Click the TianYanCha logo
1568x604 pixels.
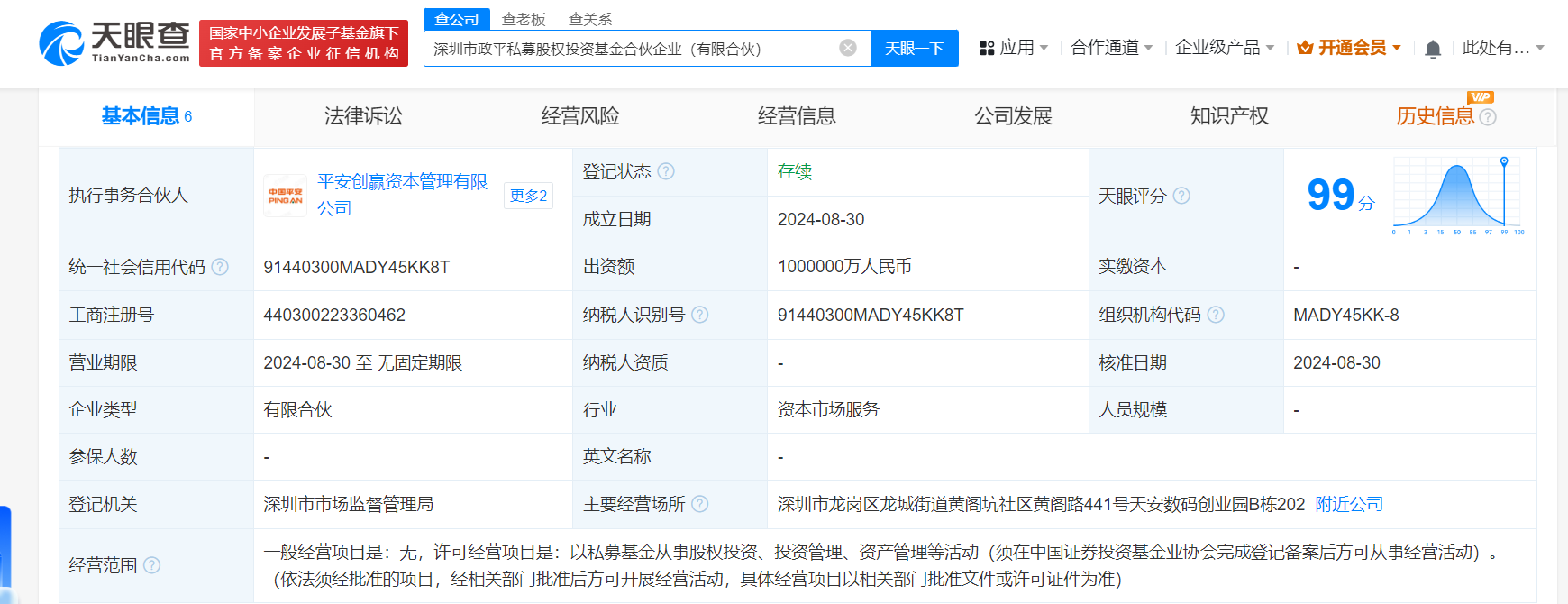pyautogui.click(x=114, y=43)
